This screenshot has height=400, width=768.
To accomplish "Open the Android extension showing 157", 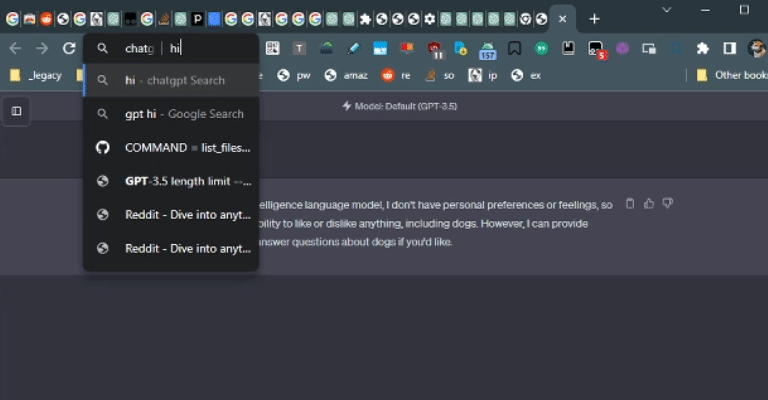I will tap(487, 50).
